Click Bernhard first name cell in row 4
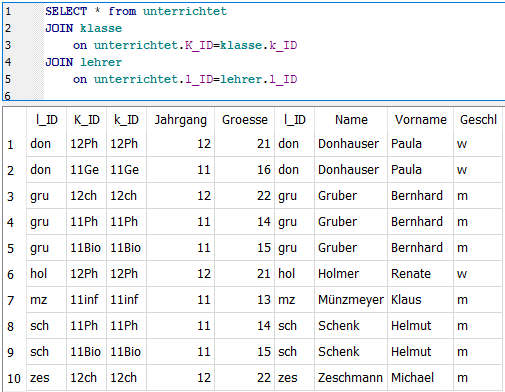Viewport: 505px width, 392px height. 420,222
